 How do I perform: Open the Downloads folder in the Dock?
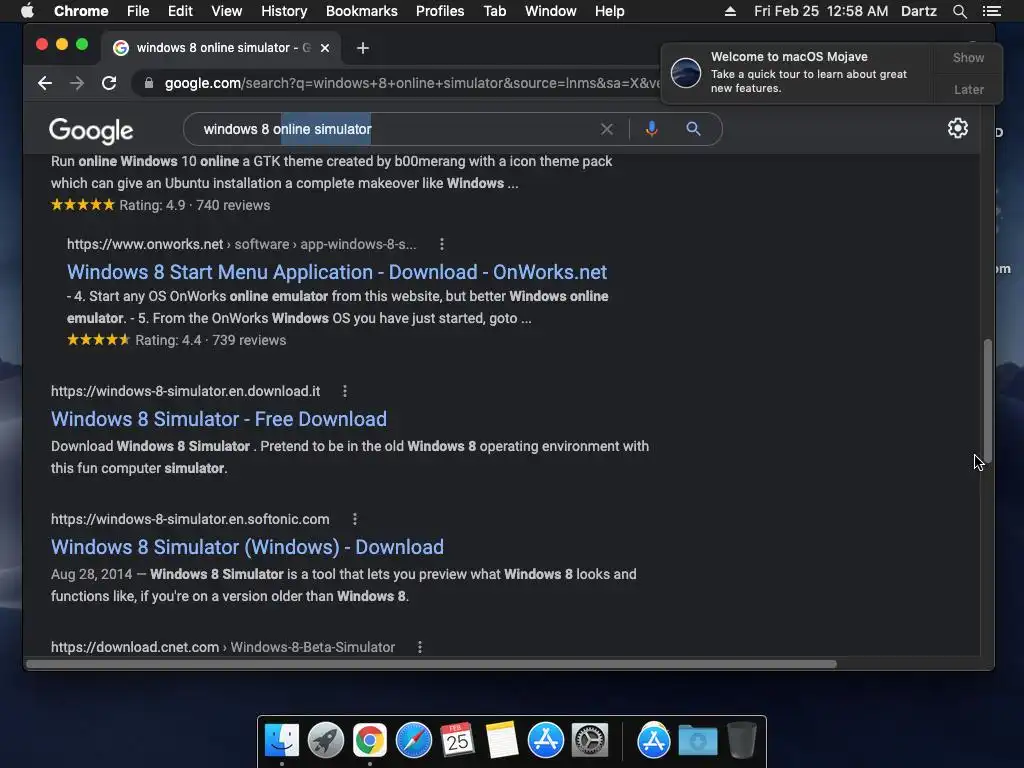[697, 741]
